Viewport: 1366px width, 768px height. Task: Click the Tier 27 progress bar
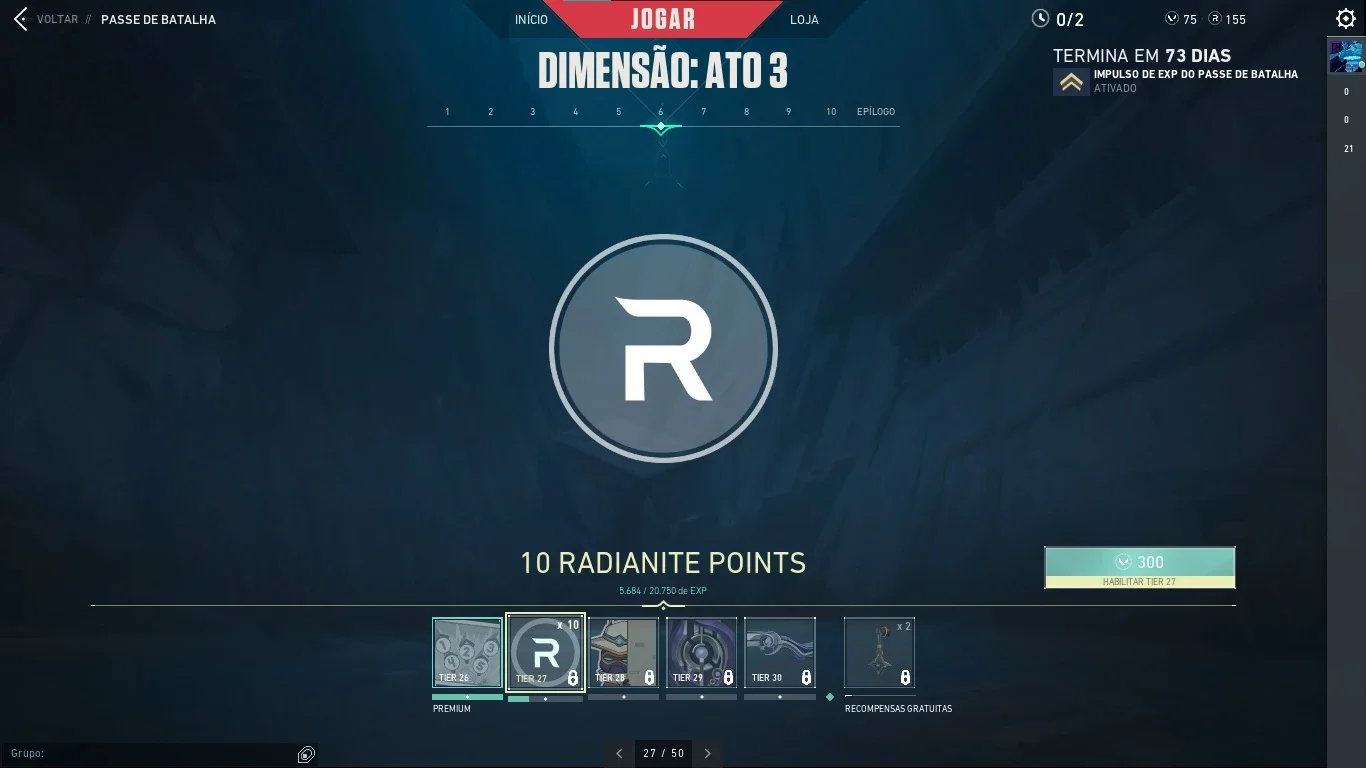click(x=545, y=698)
